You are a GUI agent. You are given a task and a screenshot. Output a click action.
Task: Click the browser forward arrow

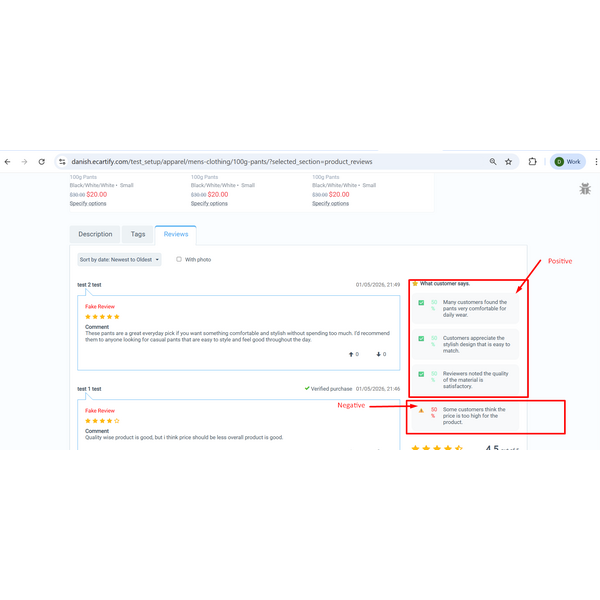[23, 161]
